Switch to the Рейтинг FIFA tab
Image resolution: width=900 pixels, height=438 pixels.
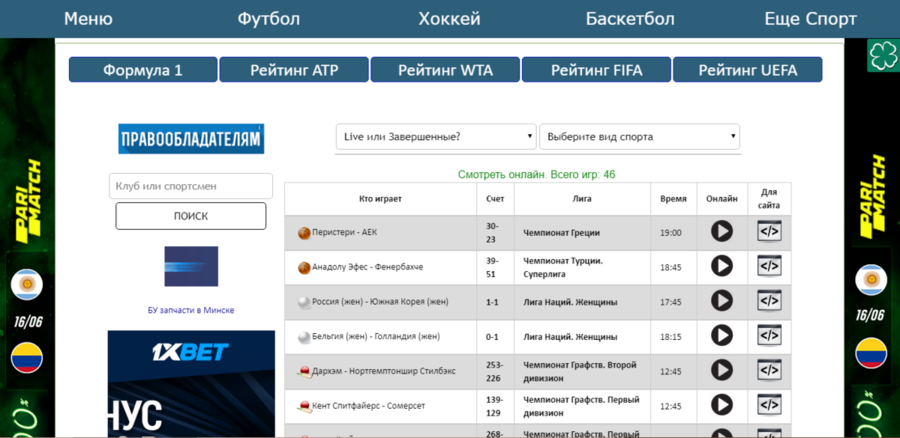[x=596, y=70]
